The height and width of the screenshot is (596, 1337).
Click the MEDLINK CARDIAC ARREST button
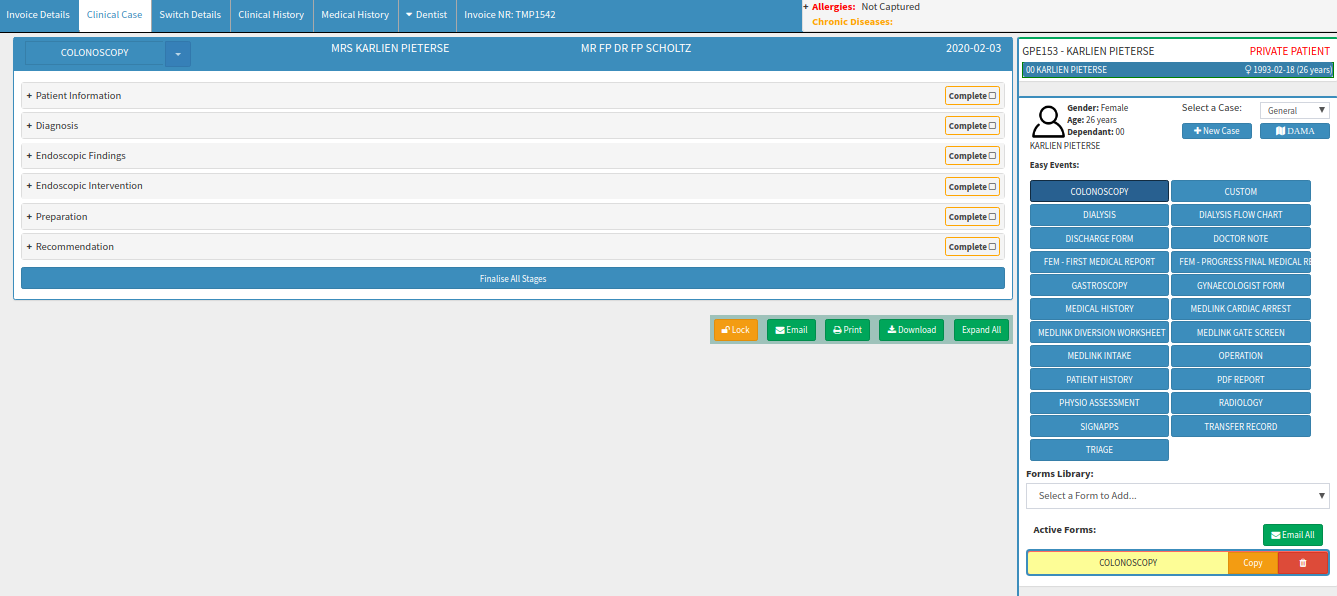[1241, 309]
